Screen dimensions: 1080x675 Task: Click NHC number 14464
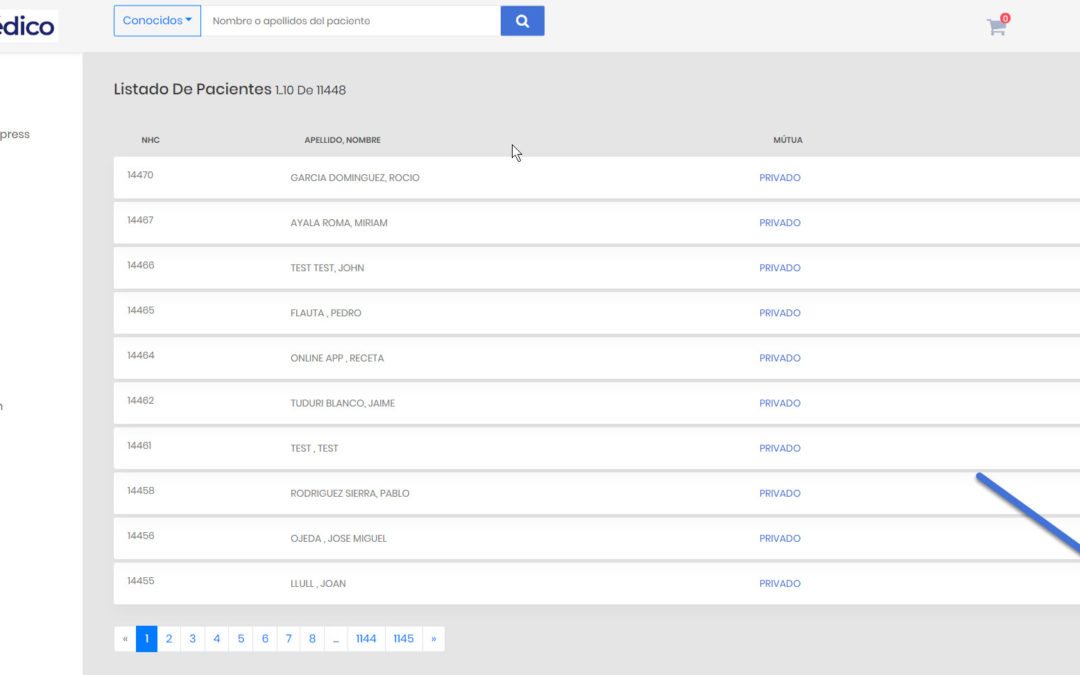[x=141, y=355]
